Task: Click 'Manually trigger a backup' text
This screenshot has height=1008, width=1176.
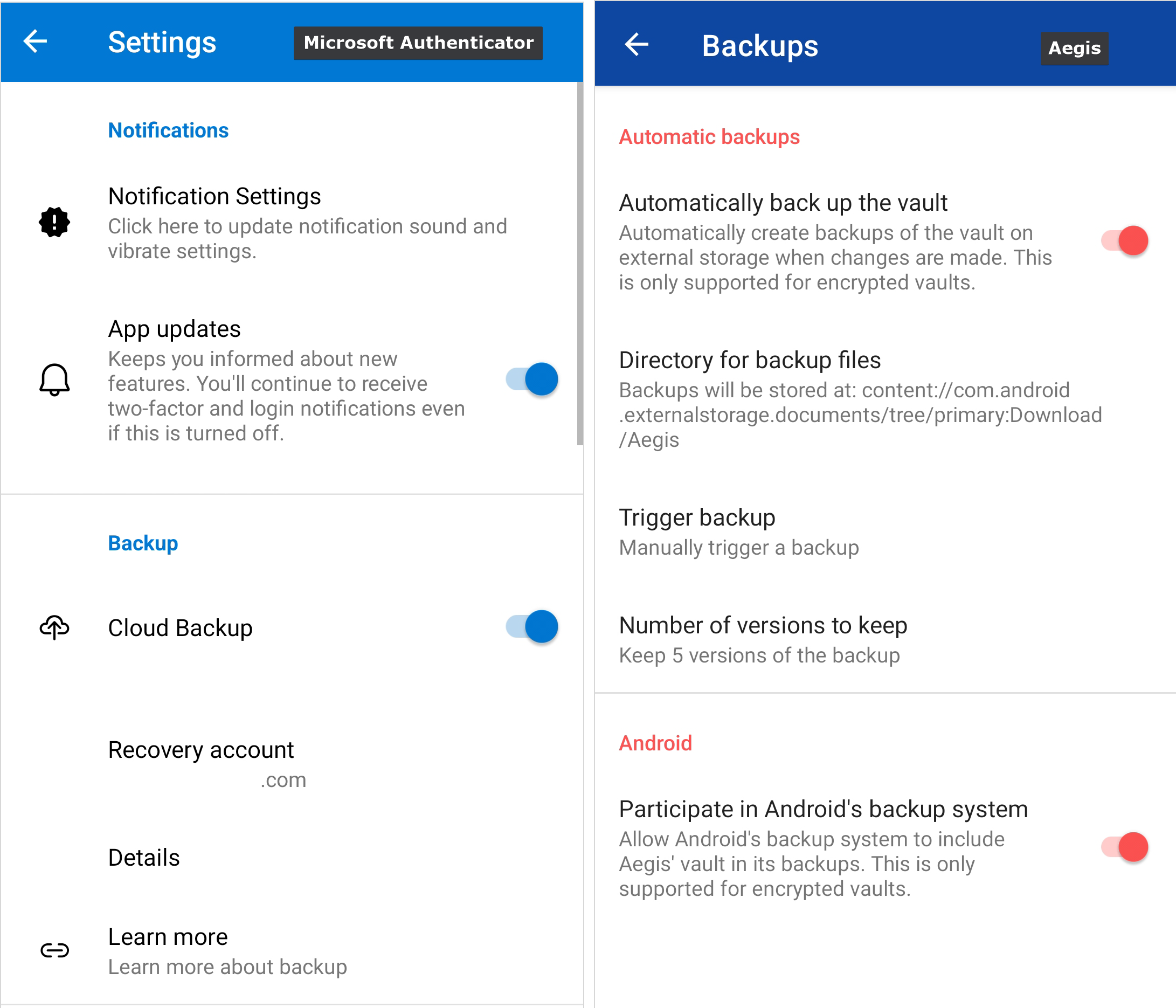Action: click(x=738, y=547)
